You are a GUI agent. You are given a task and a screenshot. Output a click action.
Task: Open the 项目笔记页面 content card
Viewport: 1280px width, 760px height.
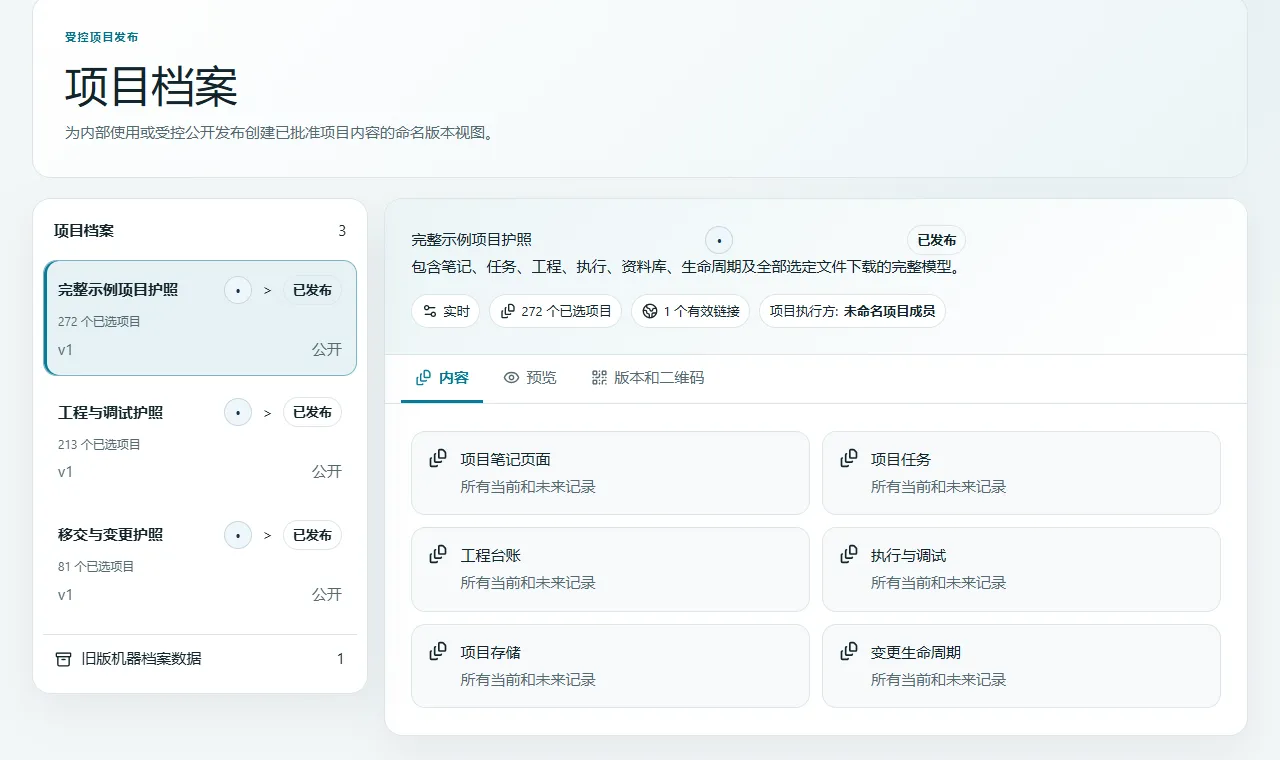click(x=610, y=473)
